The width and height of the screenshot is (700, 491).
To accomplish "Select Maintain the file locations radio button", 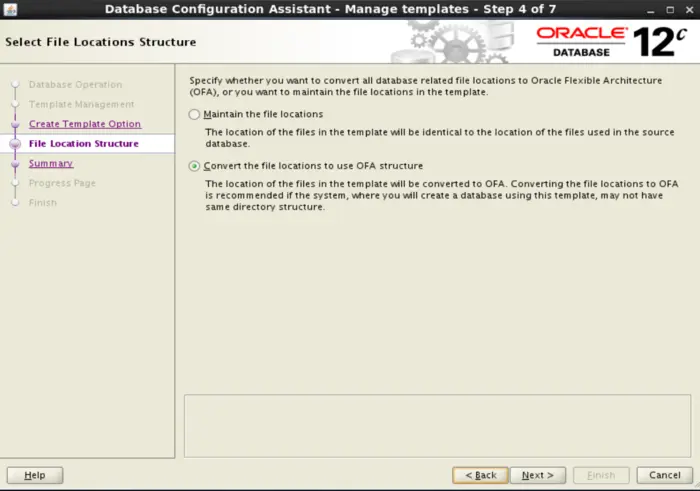I will 194,114.
